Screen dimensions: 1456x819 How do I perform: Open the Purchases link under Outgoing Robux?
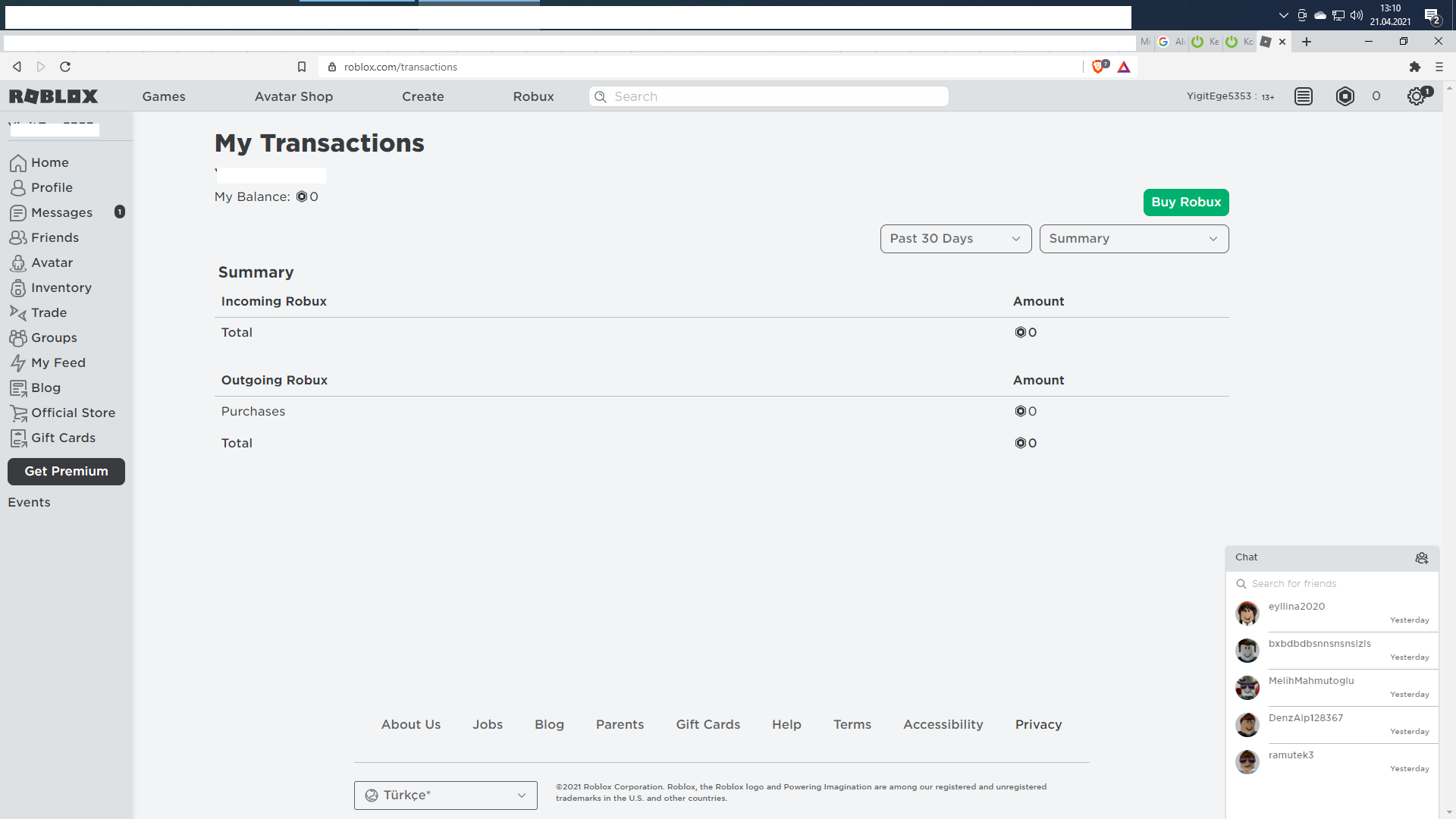tap(253, 411)
